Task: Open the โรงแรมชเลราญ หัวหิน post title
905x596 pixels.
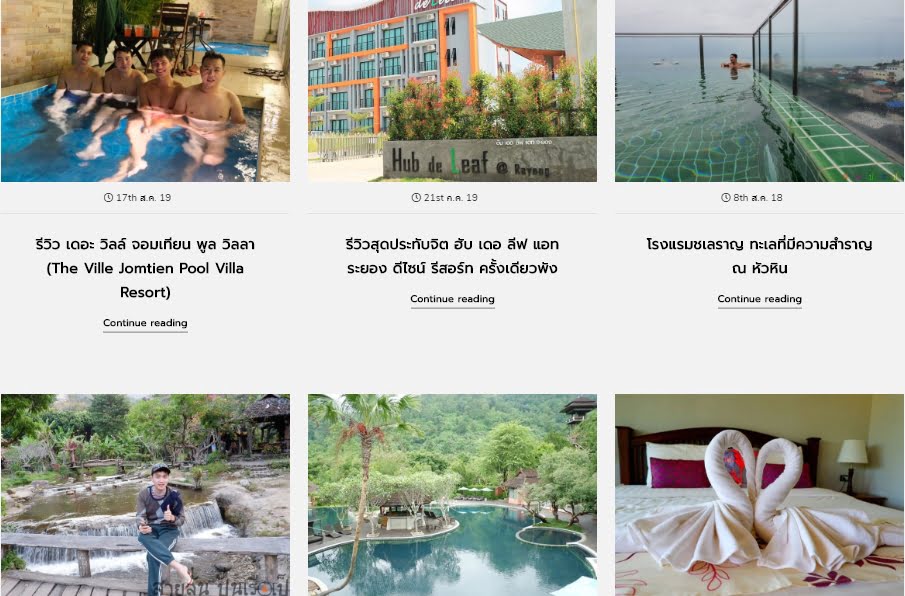Action: click(x=760, y=256)
